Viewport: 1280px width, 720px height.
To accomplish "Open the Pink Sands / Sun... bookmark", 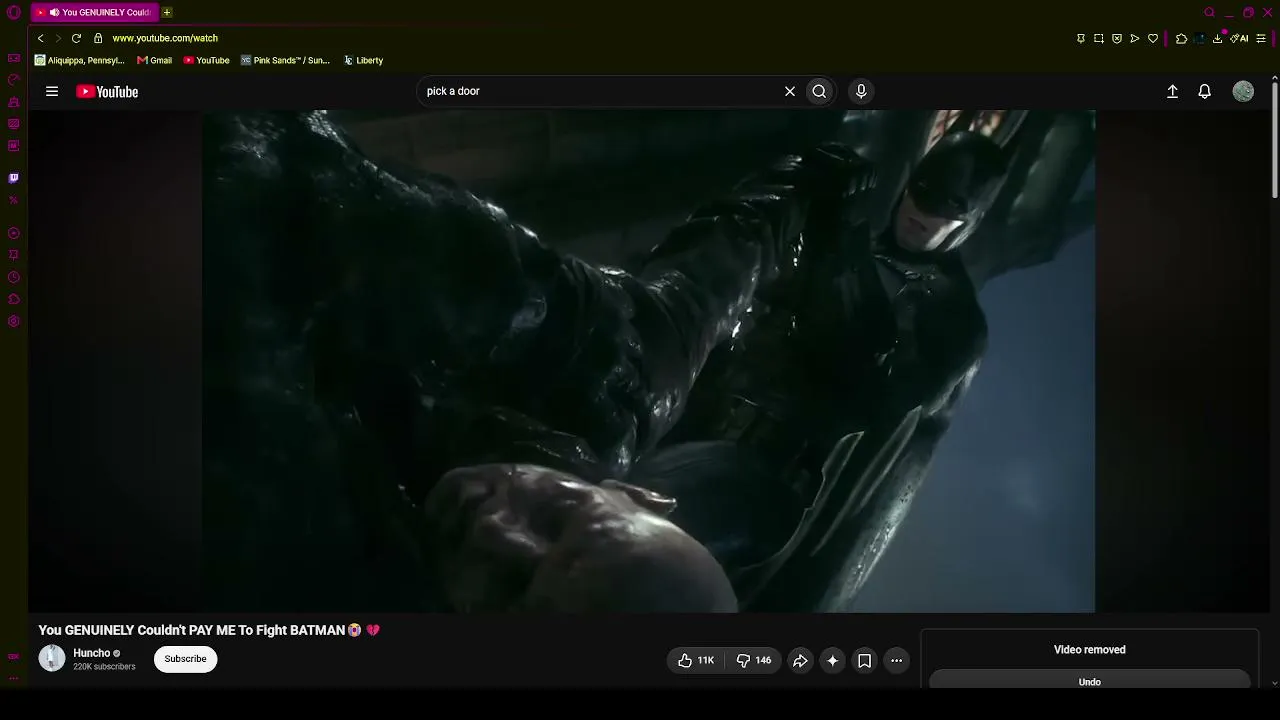I will (x=285, y=60).
